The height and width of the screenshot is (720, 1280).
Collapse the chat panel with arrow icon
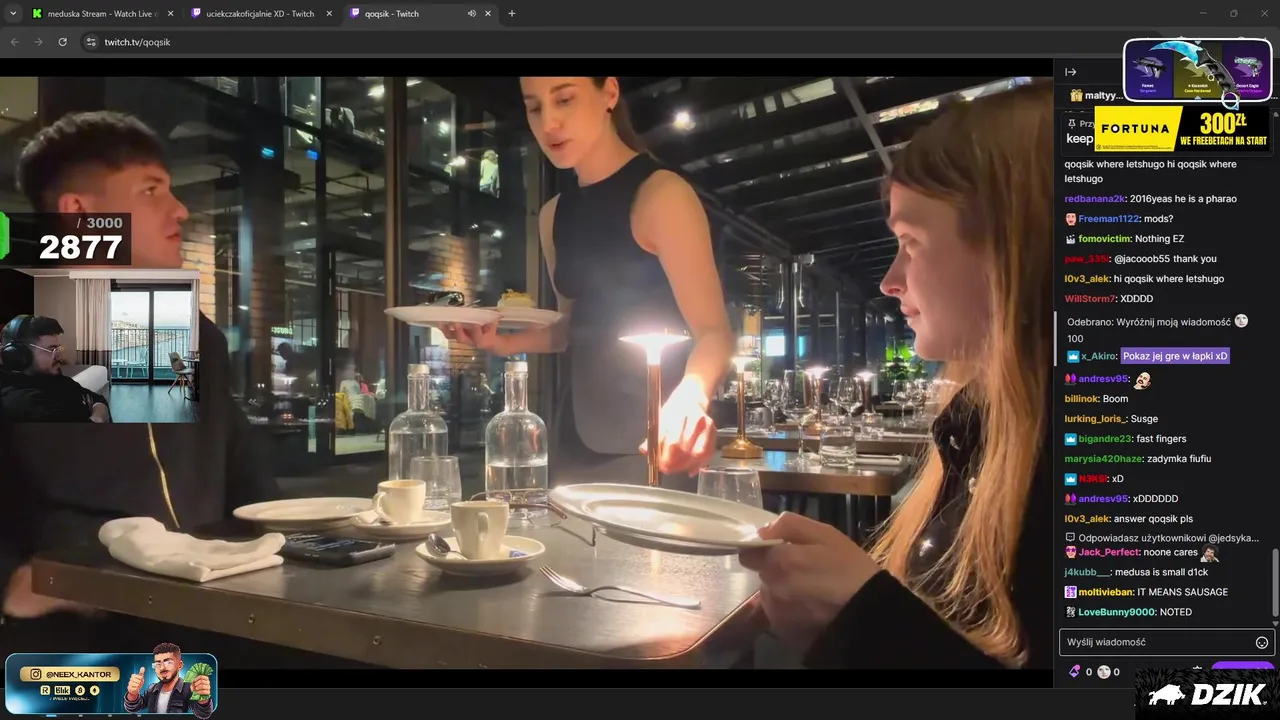pos(1070,72)
